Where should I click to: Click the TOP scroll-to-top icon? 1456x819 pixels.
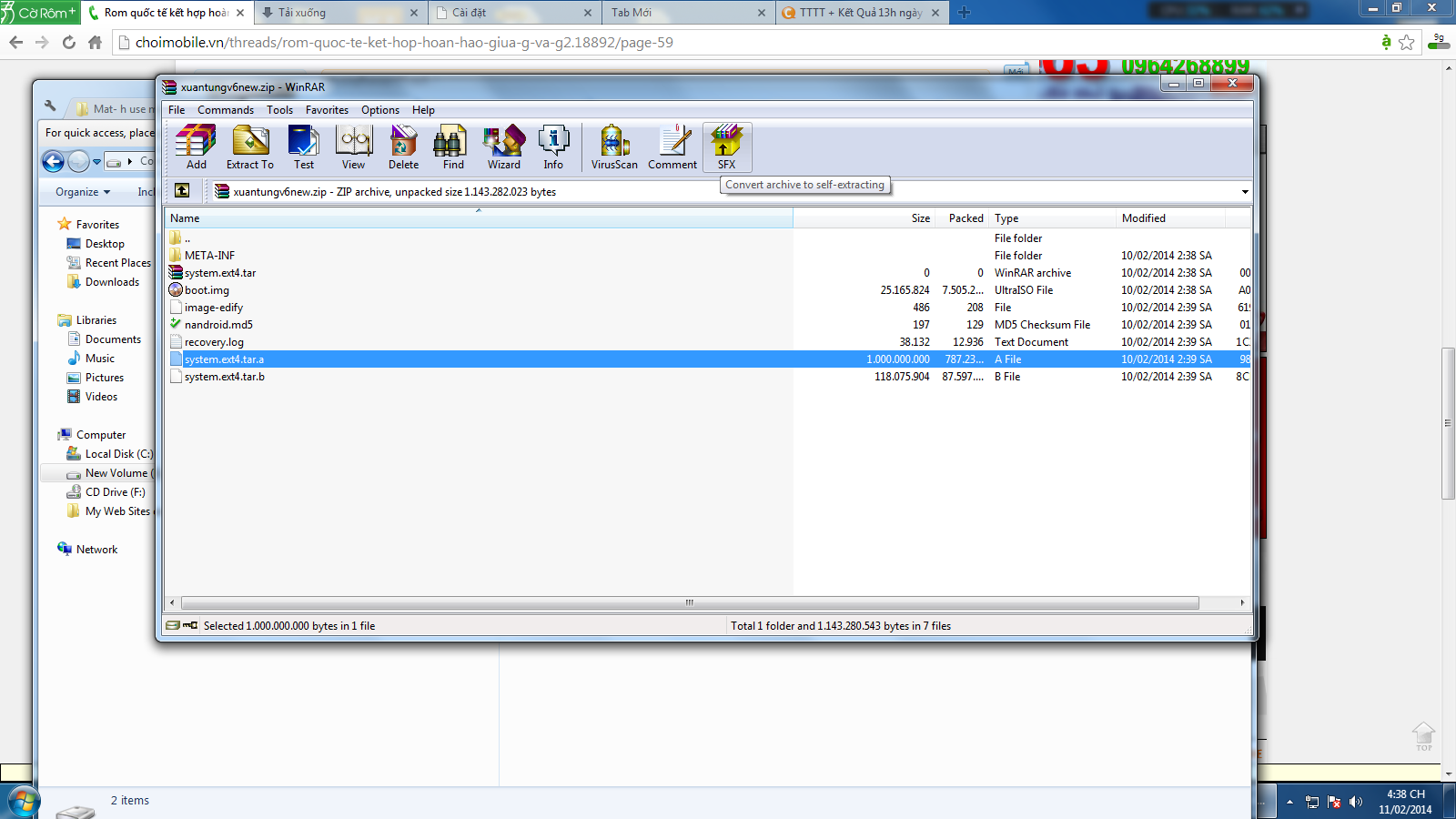point(1423,736)
